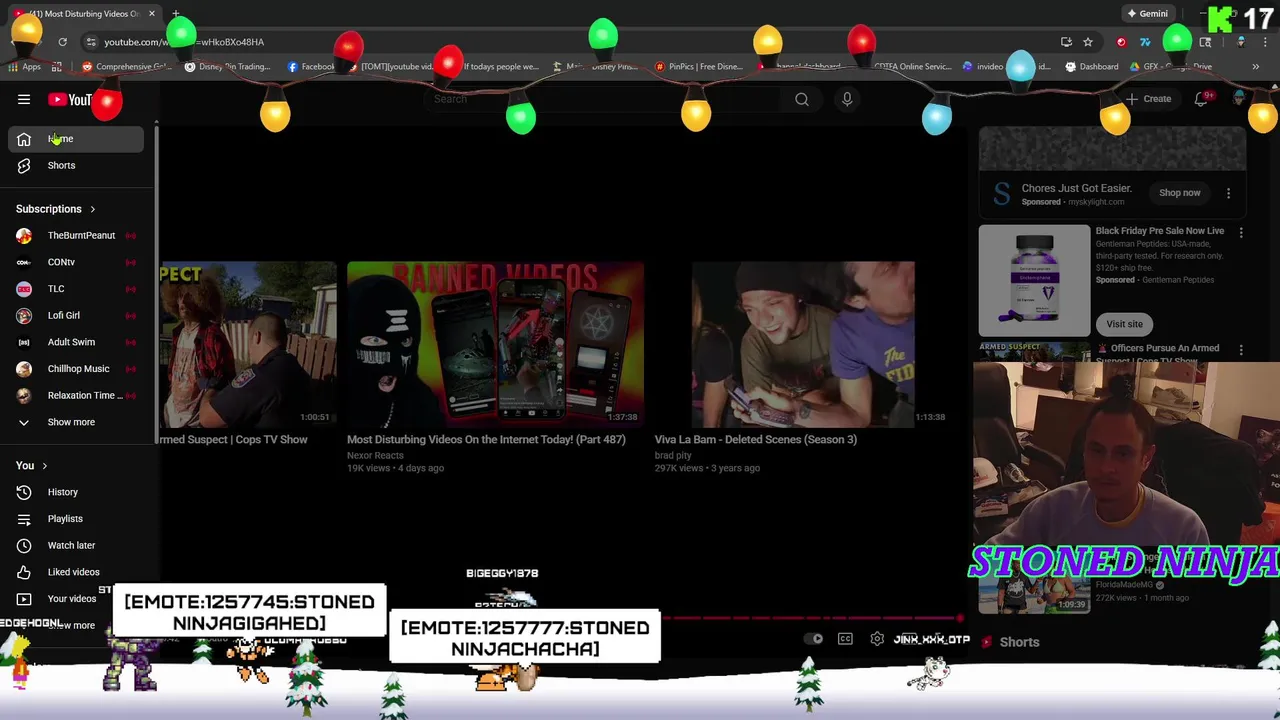Click Shop now on the ad
Image resolution: width=1280 pixels, height=720 pixels.
1180,193
